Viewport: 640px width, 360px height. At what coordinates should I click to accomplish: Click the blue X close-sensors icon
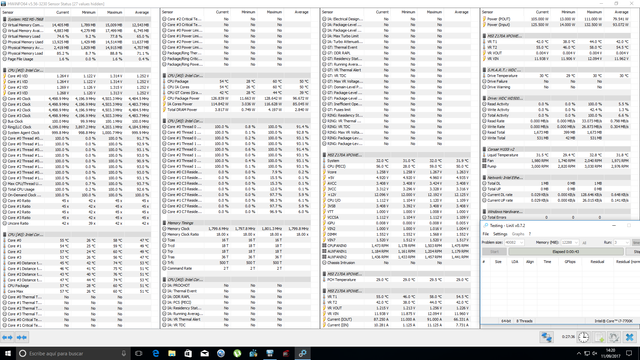point(630,337)
